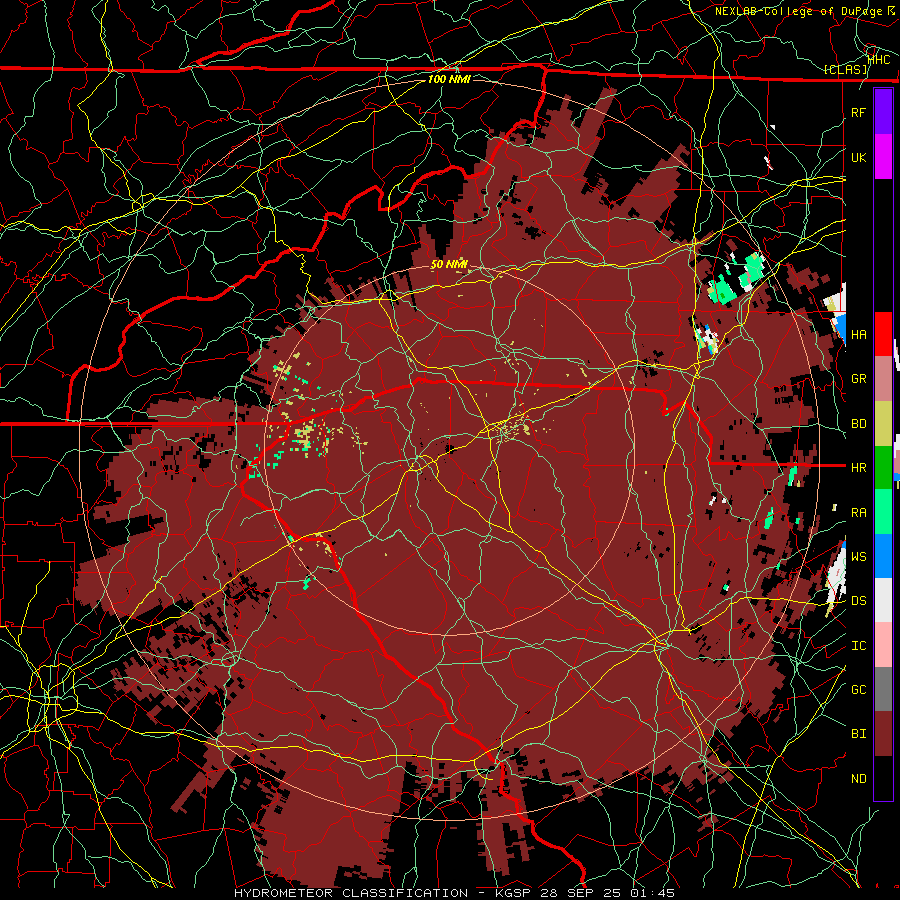This screenshot has height=900, width=900.
Task: Click the "GR" legend label
Action: [858, 379]
